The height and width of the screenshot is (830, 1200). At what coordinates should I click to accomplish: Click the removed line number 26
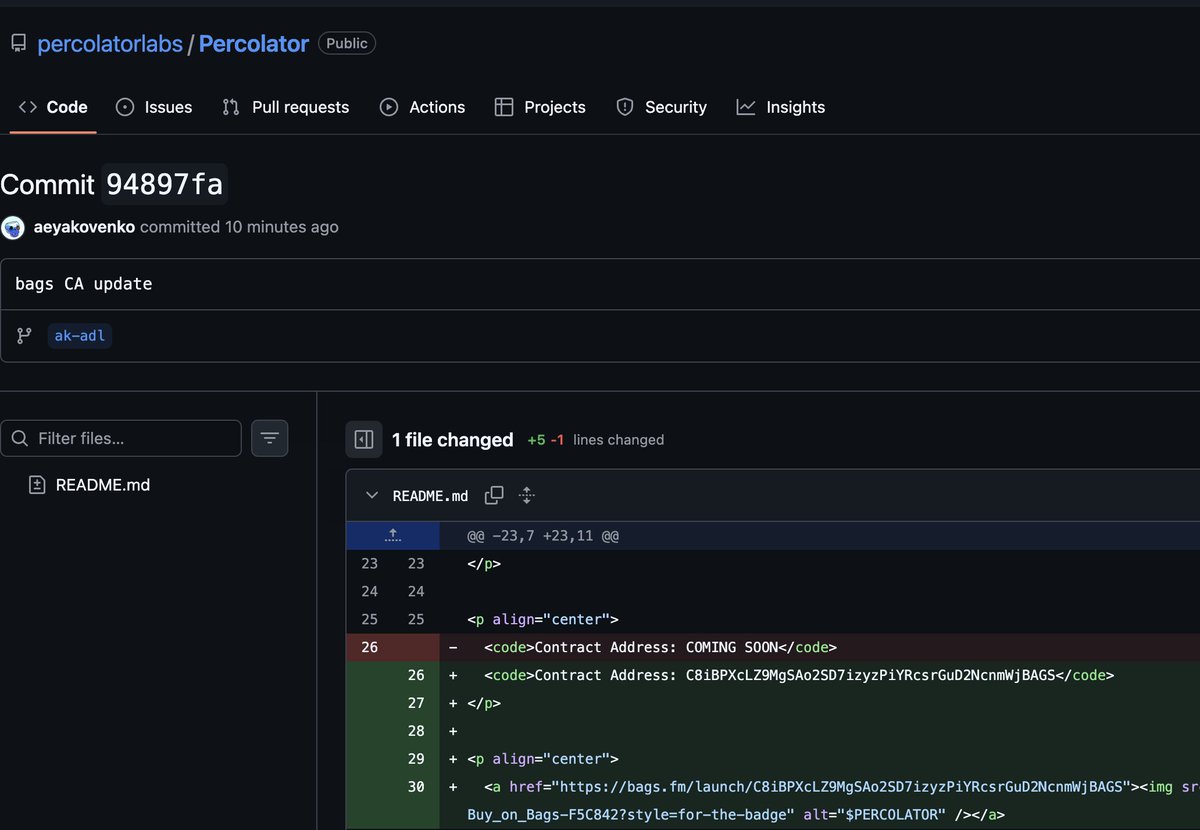point(370,647)
